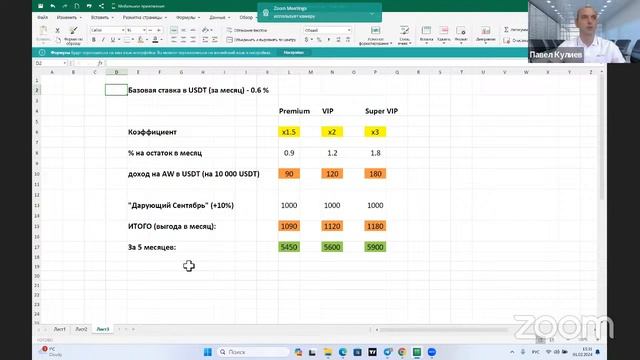640x360 pixels.
Task: Click the Cut scissors icon
Action: [x=58, y=30]
